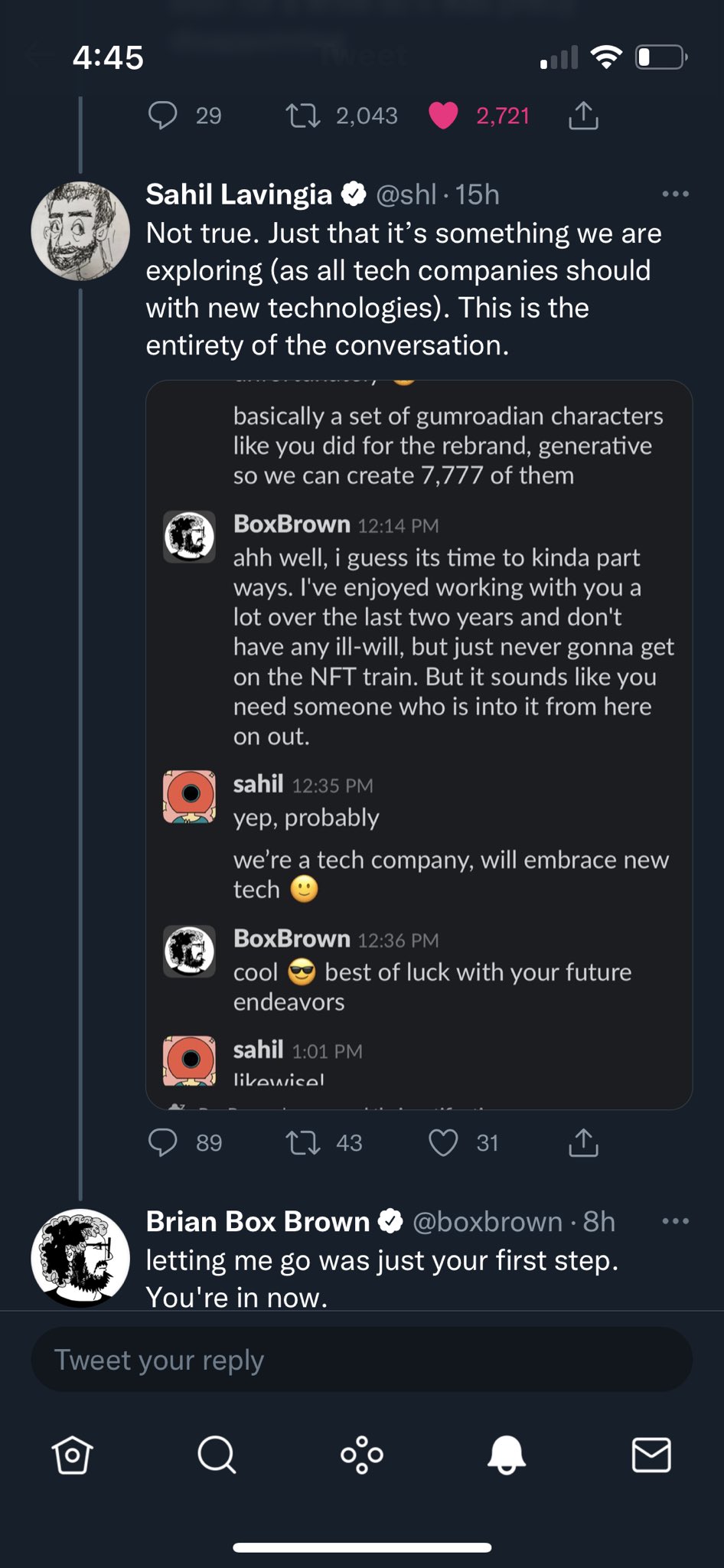724x1568 pixels.
Task: Tap Sahil Lavingia's sketch avatar
Action: (80, 230)
